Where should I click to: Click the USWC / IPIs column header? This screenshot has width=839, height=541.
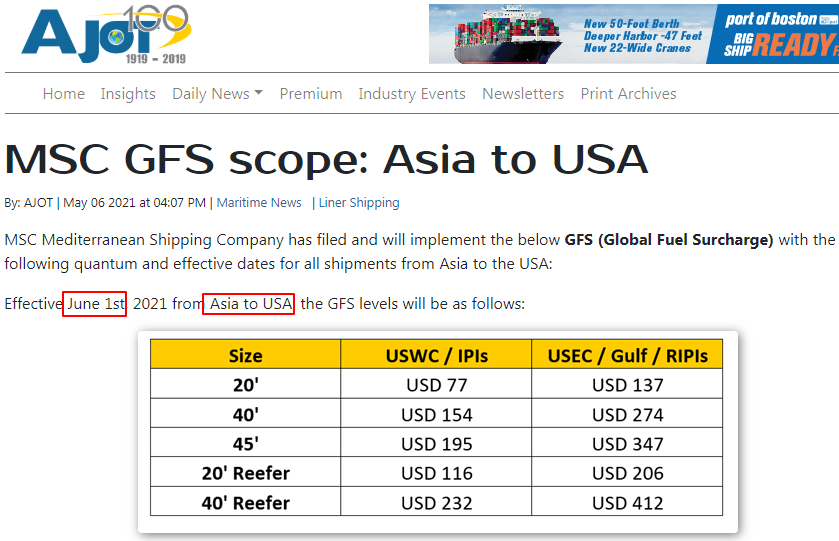[437, 355]
